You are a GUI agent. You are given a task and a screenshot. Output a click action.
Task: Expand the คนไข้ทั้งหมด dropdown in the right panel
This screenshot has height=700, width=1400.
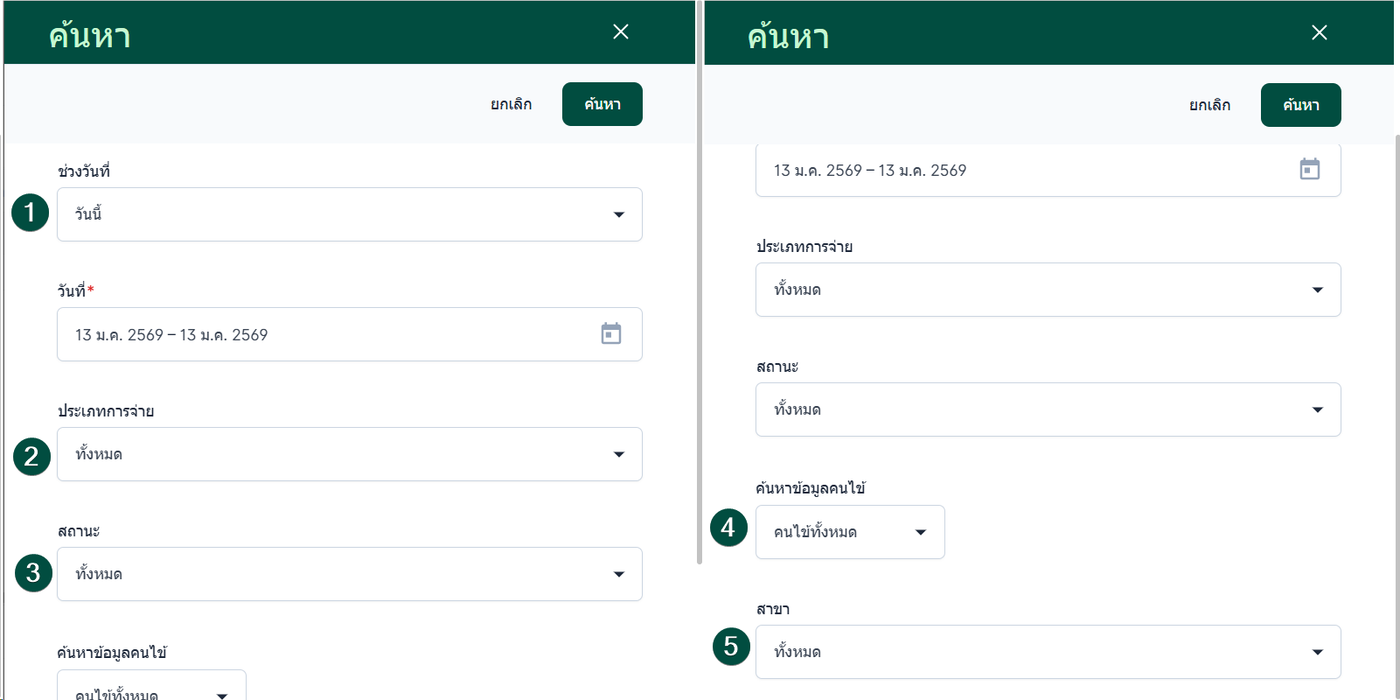(x=850, y=532)
